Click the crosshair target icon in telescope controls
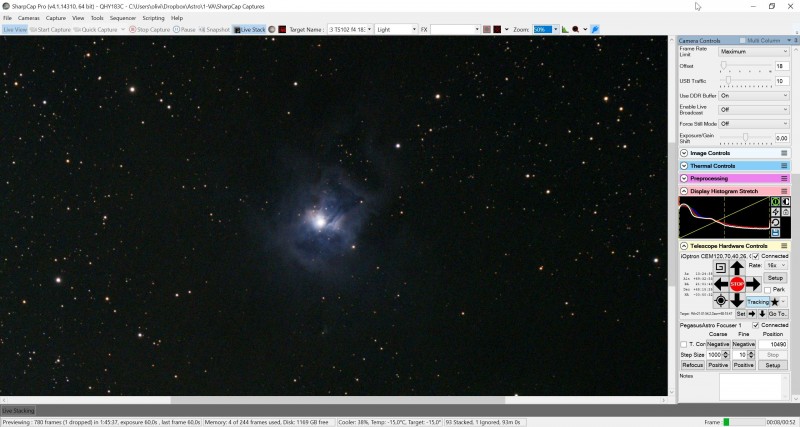Screen dimensions: 800x427 point(720,300)
